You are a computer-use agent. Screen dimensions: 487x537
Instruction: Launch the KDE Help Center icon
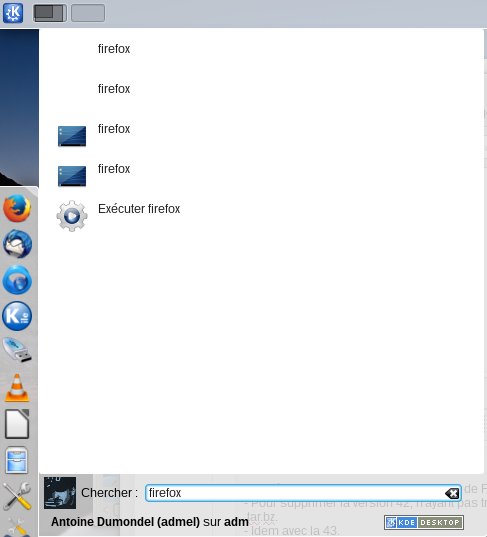tap(17, 316)
